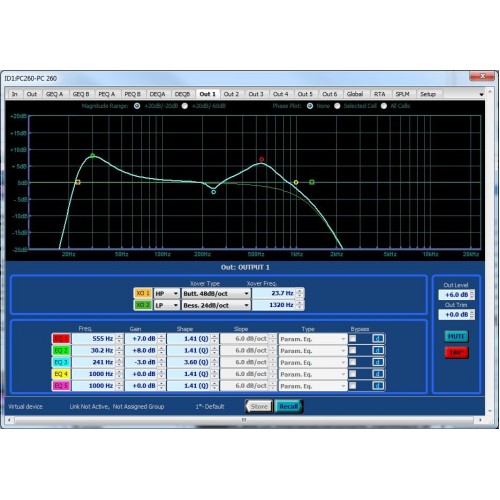Click the MUTE button
The image size is (500, 500).
click(x=456, y=336)
